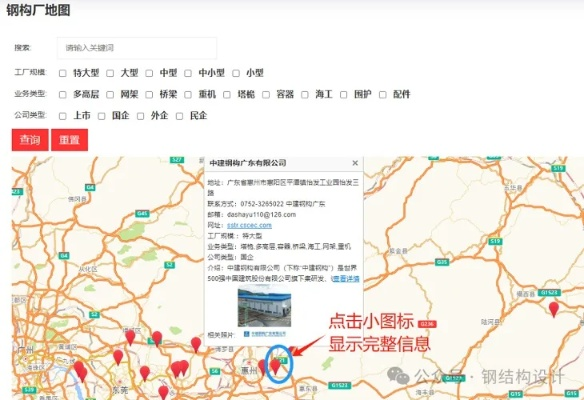Screen dimensions: 584x400
Task: Click the red 重置 reset button
Action: click(69, 140)
